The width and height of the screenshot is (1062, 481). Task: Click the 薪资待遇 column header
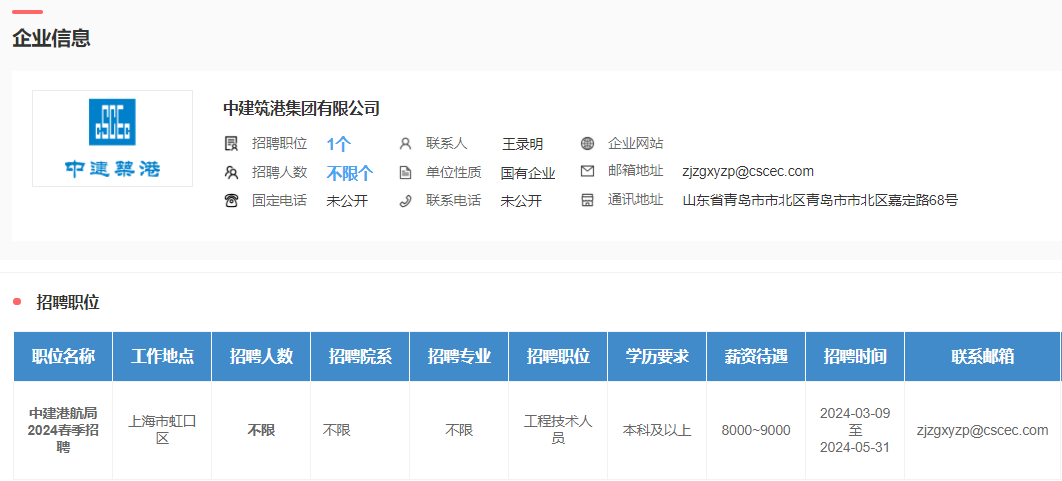pyautogui.click(x=756, y=356)
